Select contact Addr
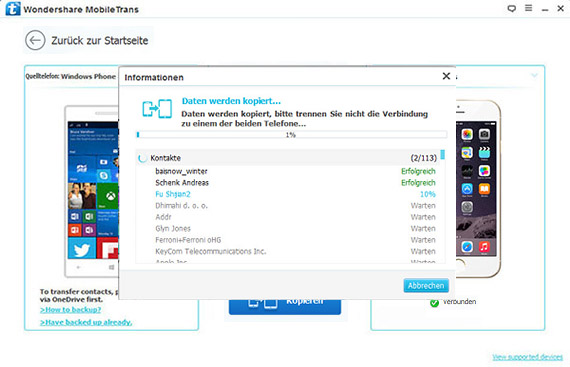Screen dimensions: 570x367 pos(163,217)
